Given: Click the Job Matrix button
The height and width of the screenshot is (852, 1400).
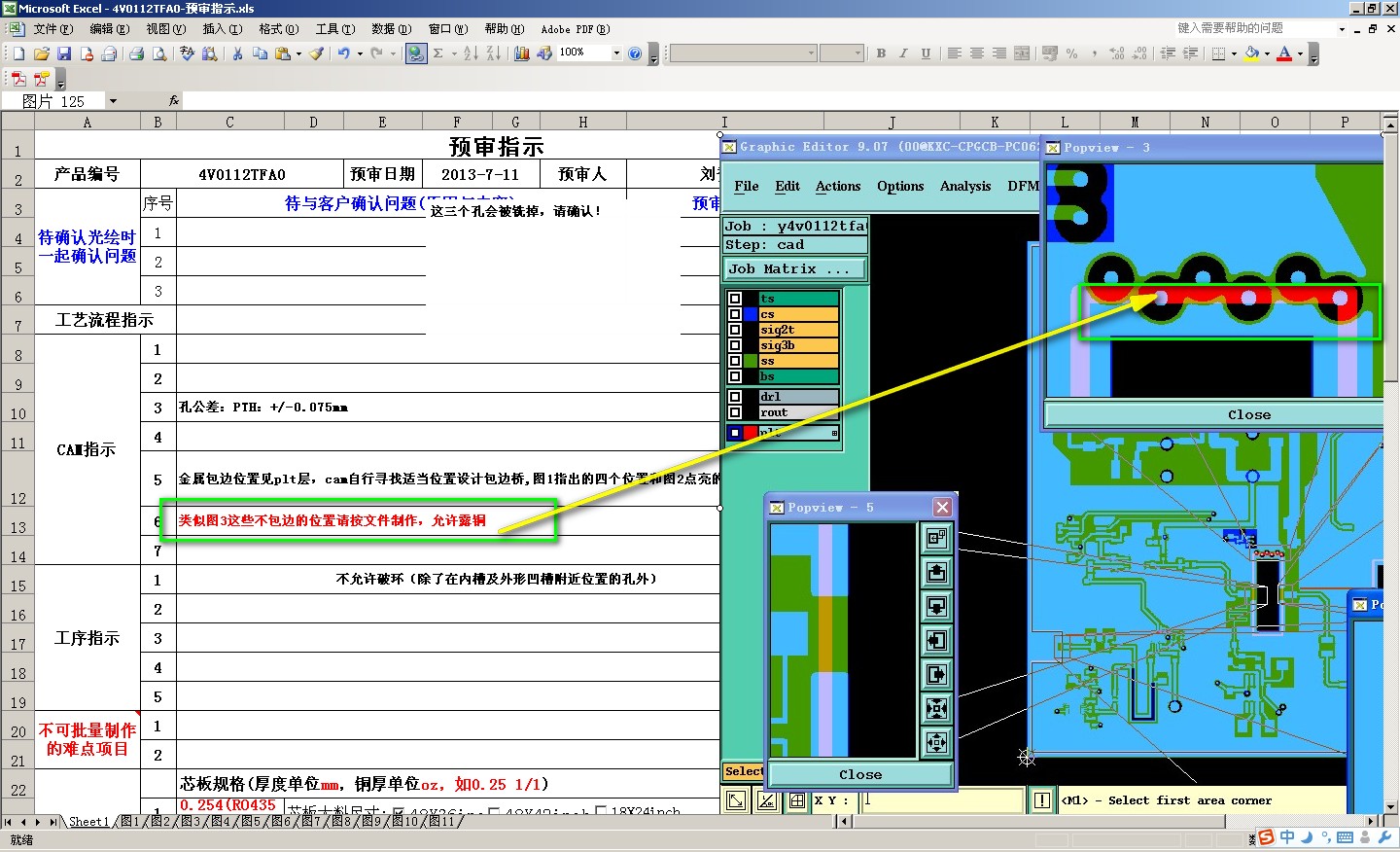Looking at the screenshot, I should tap(794, 268).
